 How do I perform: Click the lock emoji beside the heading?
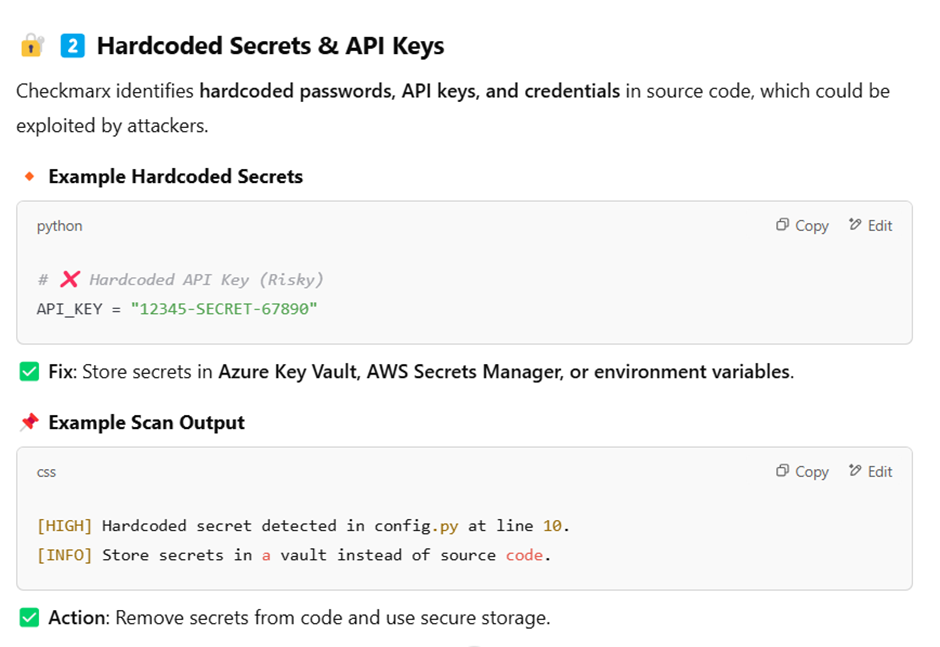pyautogui.click(x=32, y=46)
